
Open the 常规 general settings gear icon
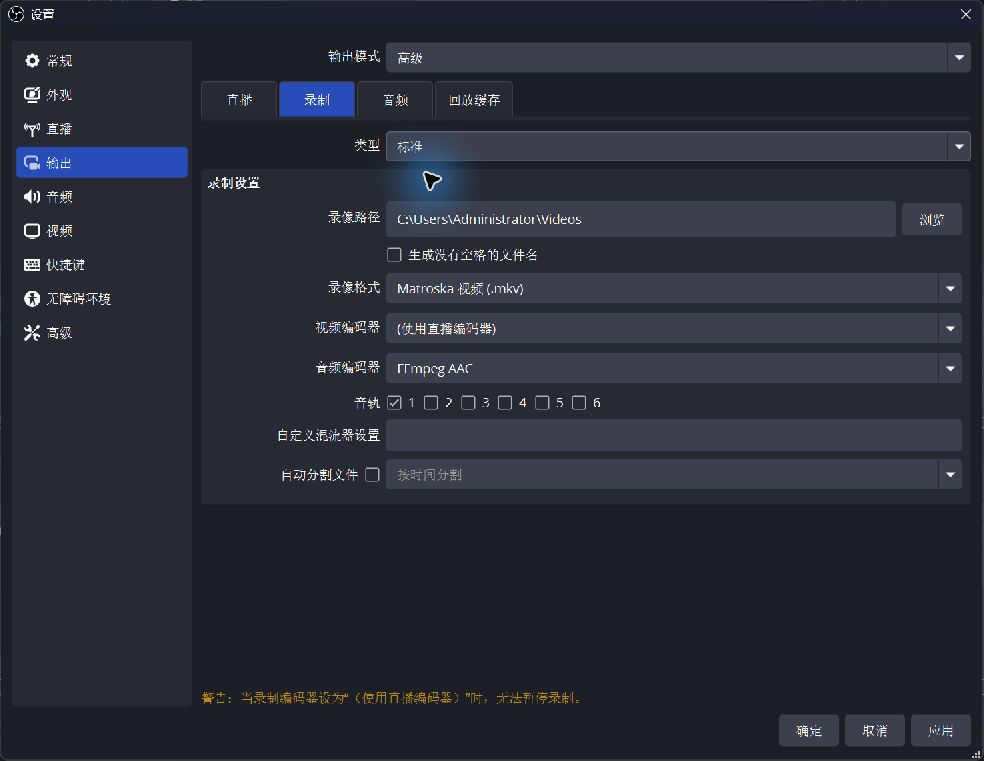coord(32,60)
